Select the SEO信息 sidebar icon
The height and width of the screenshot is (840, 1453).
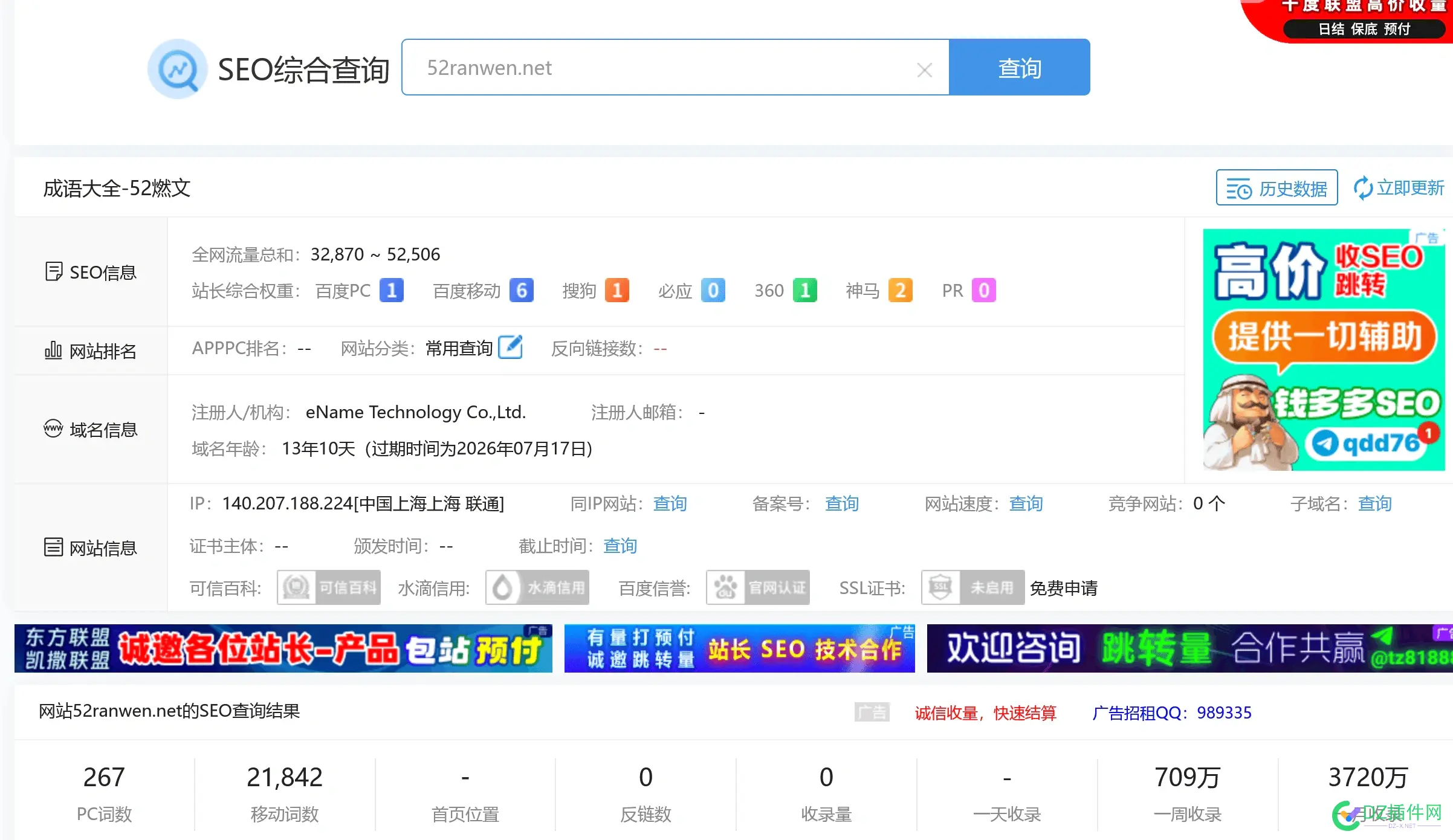pos(54,271)
